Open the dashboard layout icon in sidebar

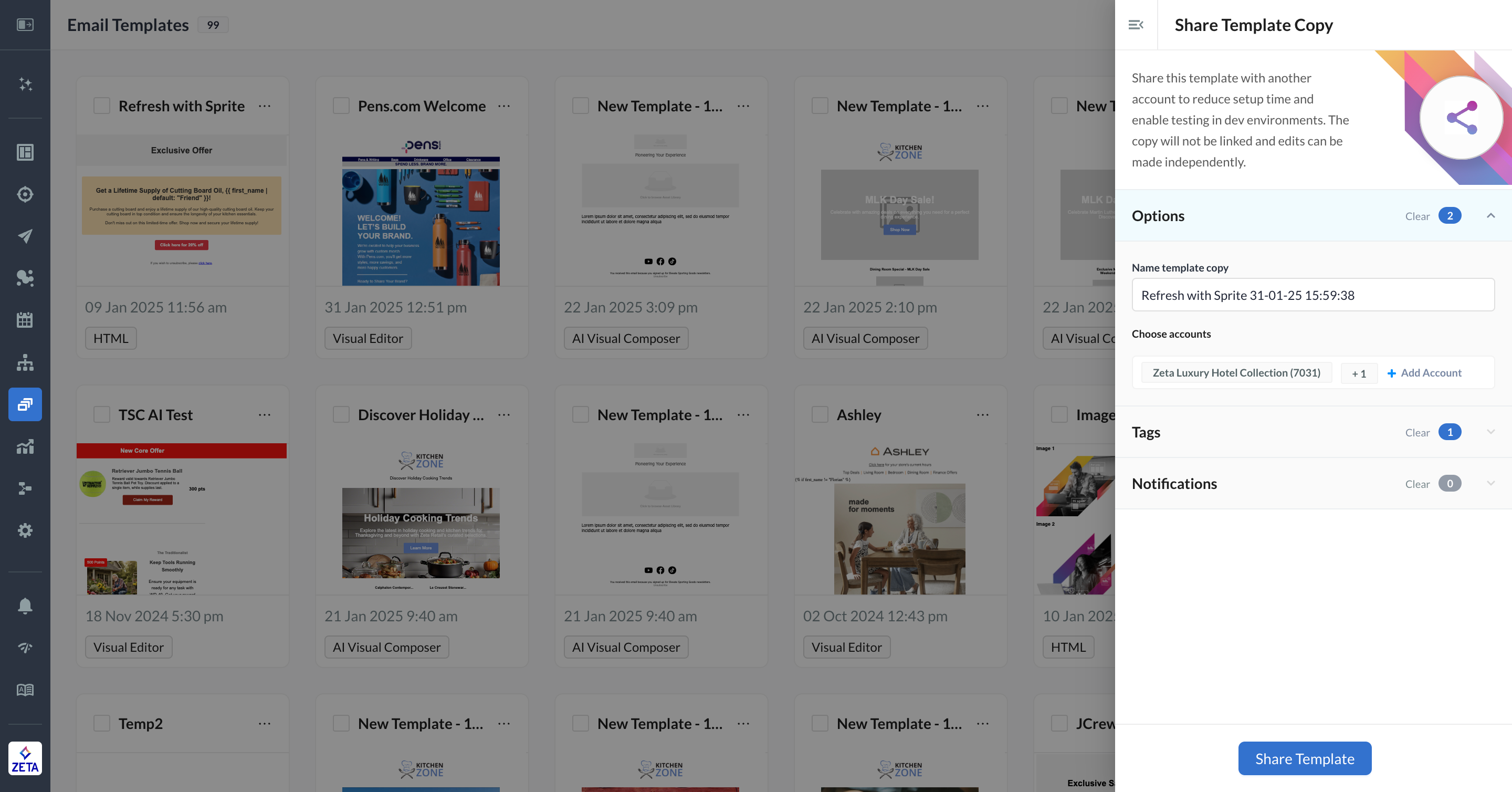(25, 152)
